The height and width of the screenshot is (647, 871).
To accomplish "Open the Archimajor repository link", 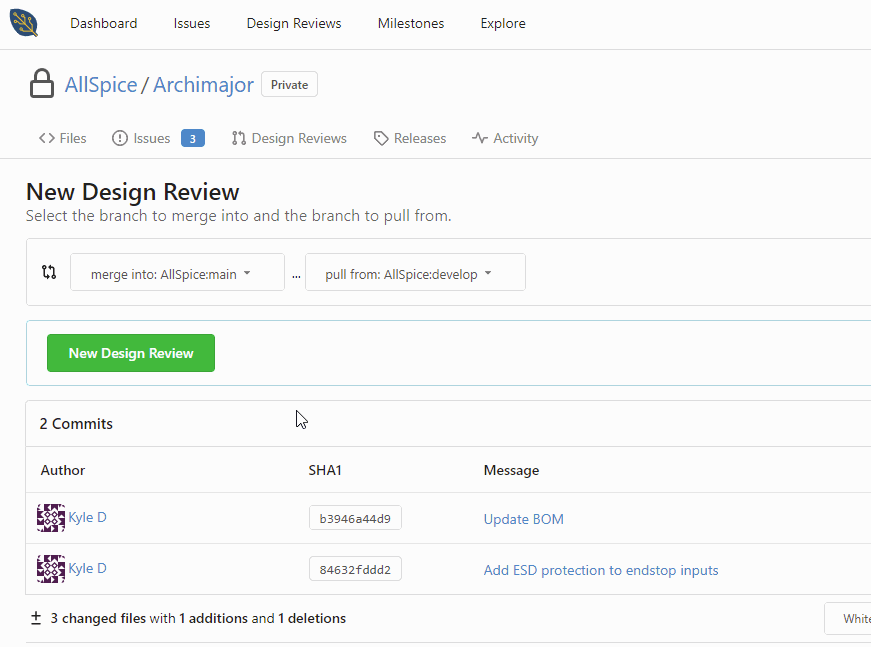I will [x=203, y=84].
